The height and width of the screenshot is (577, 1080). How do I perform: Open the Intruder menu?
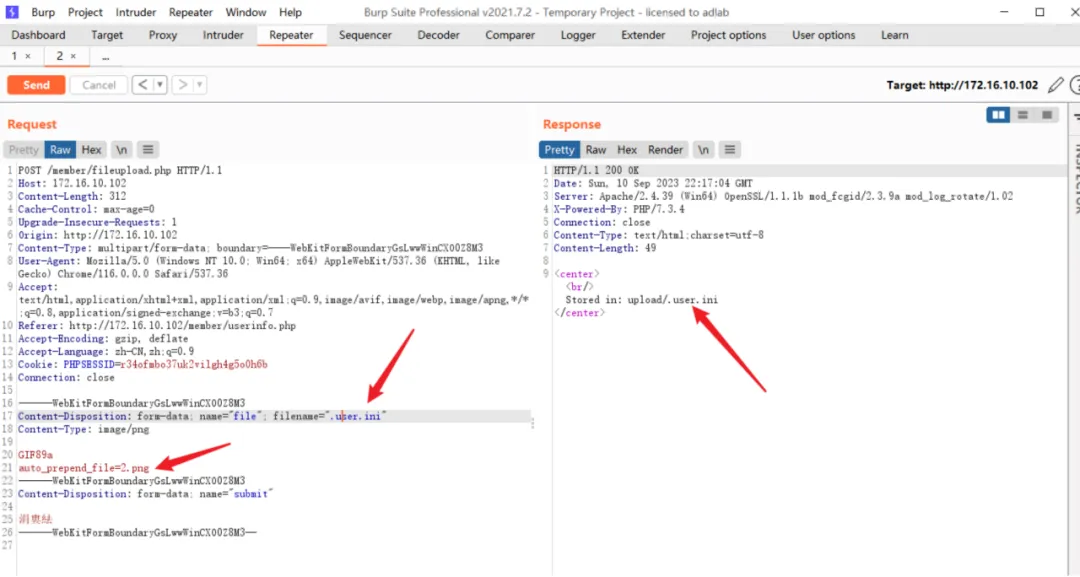coord(136,12)
